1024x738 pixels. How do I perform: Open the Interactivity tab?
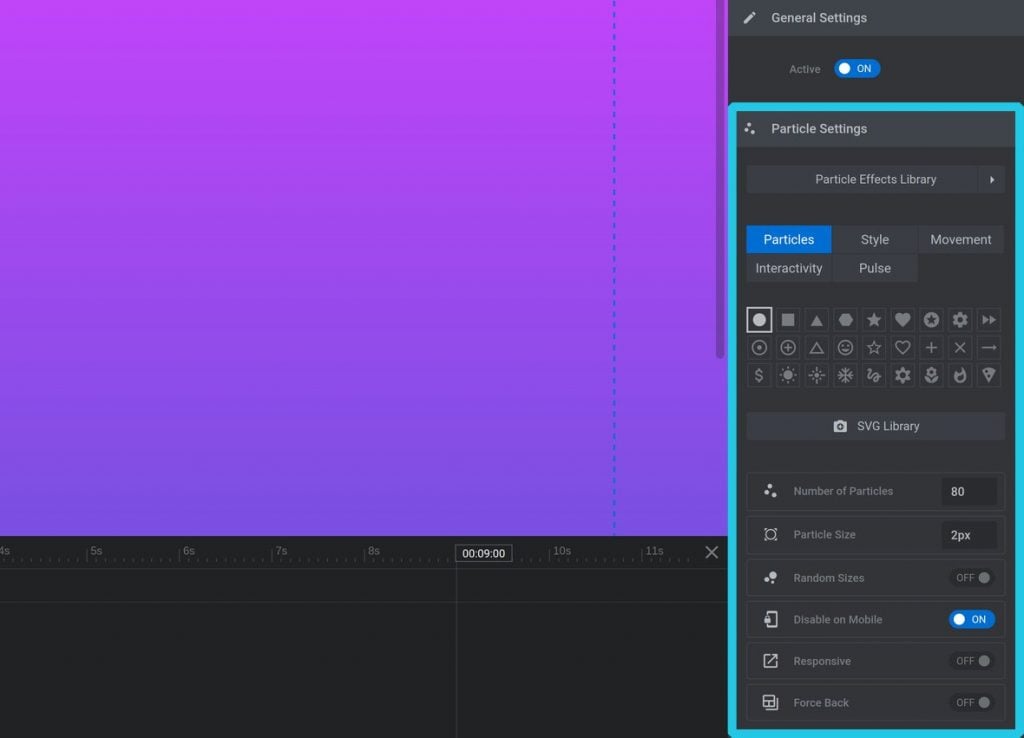click(788, 268)
